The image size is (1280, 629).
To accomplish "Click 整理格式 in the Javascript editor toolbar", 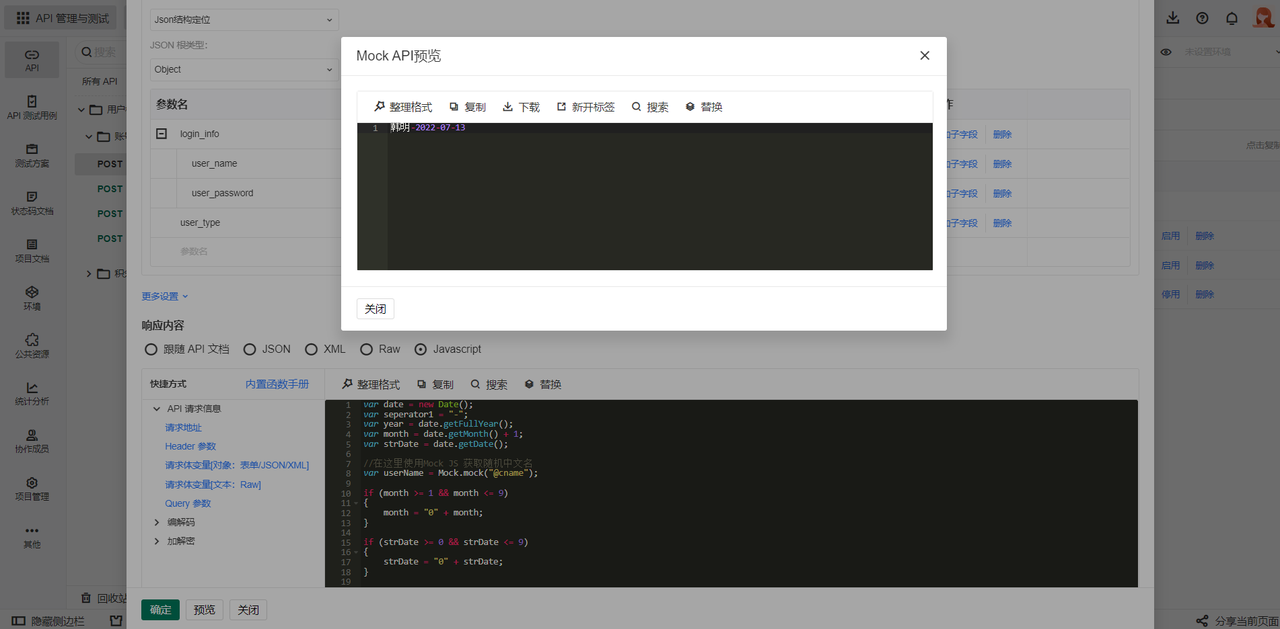I will 371,385.
